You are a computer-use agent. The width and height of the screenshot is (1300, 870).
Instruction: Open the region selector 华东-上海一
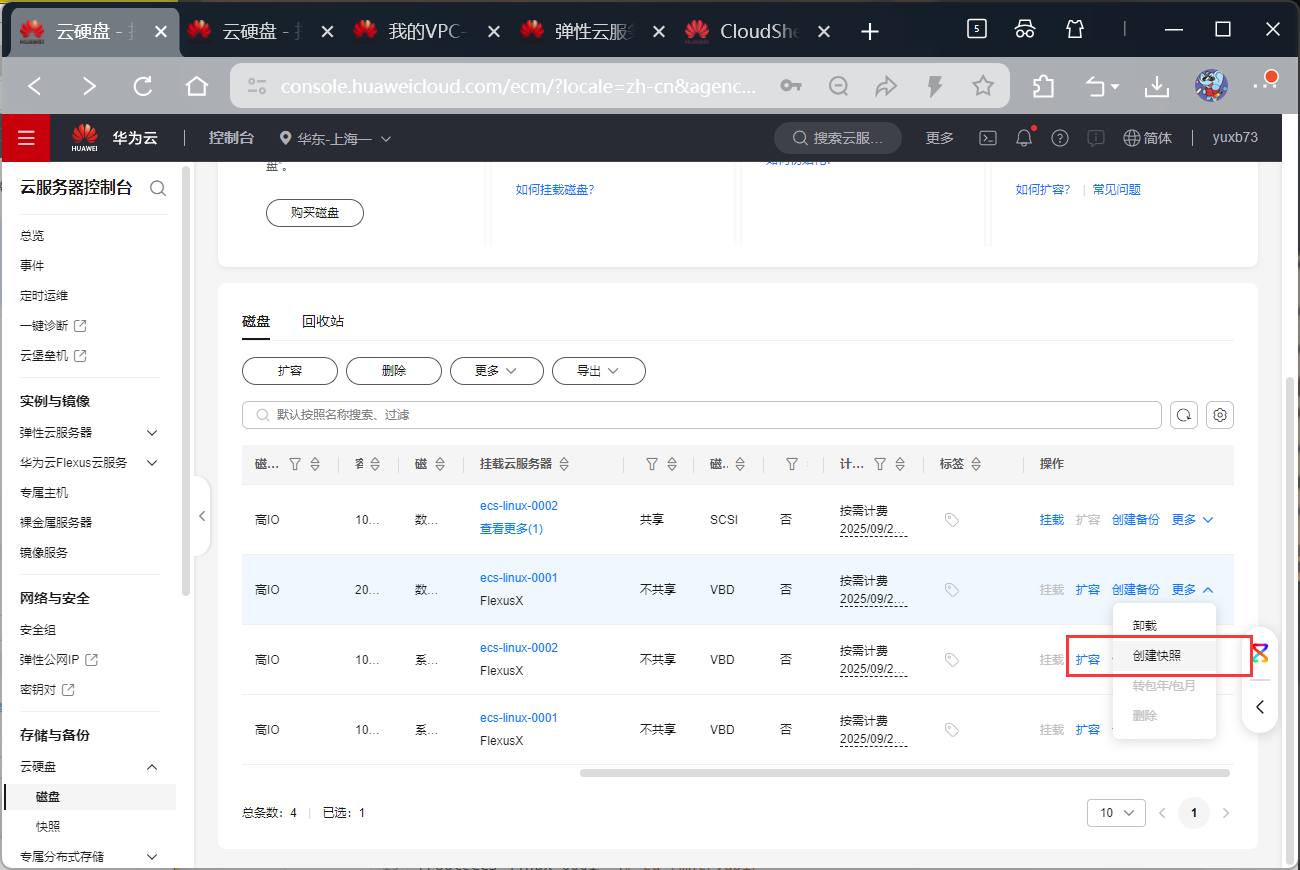[336, 139]
